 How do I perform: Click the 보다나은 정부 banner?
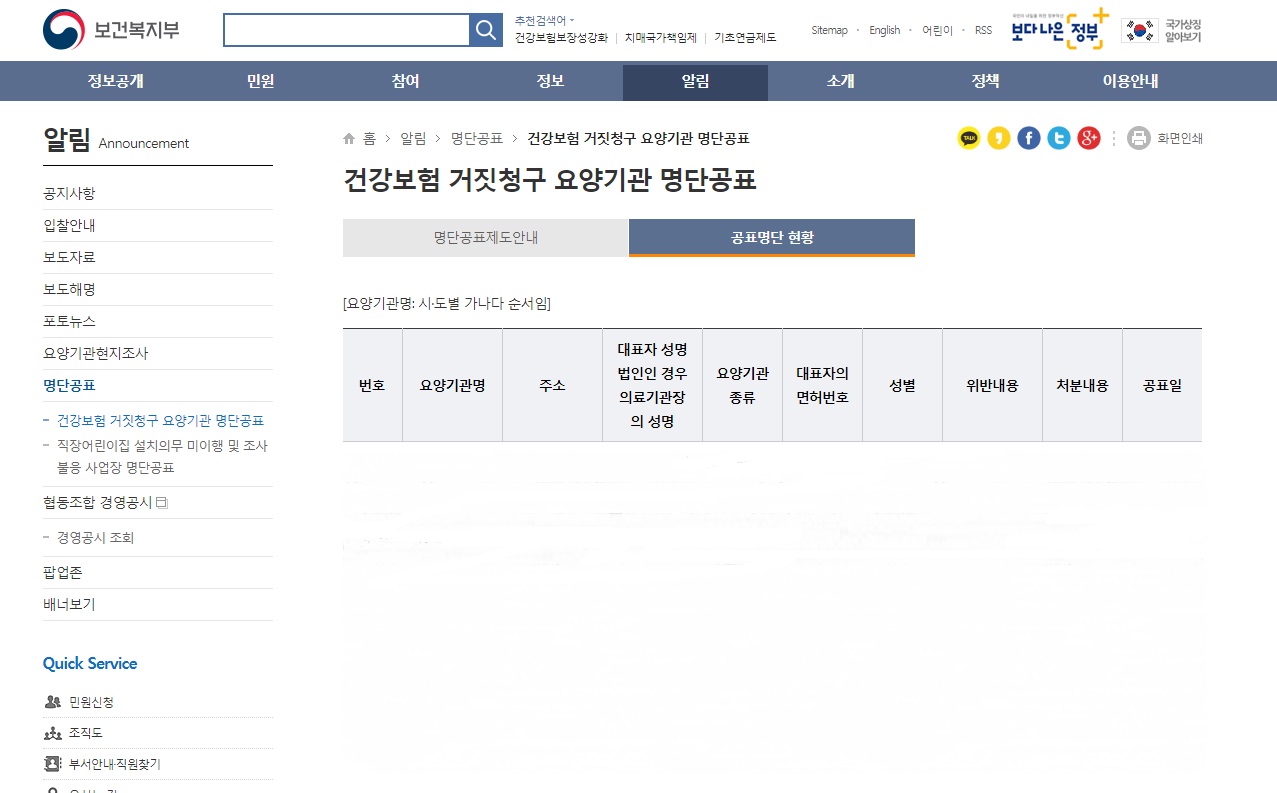1059,30
